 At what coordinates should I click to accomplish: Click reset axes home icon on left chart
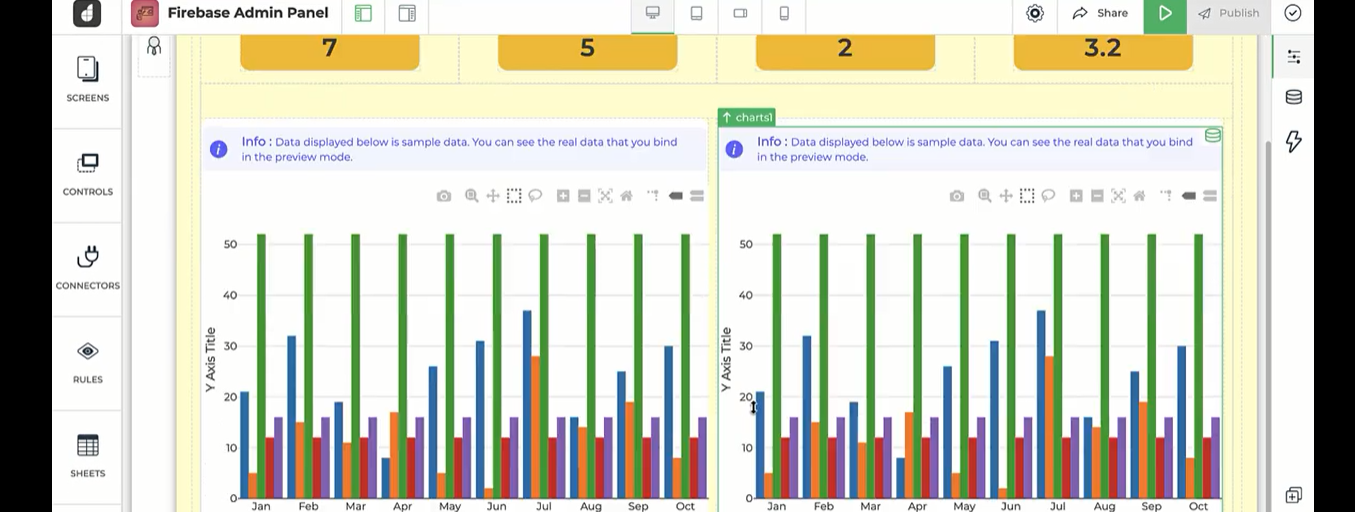(626, 196)
